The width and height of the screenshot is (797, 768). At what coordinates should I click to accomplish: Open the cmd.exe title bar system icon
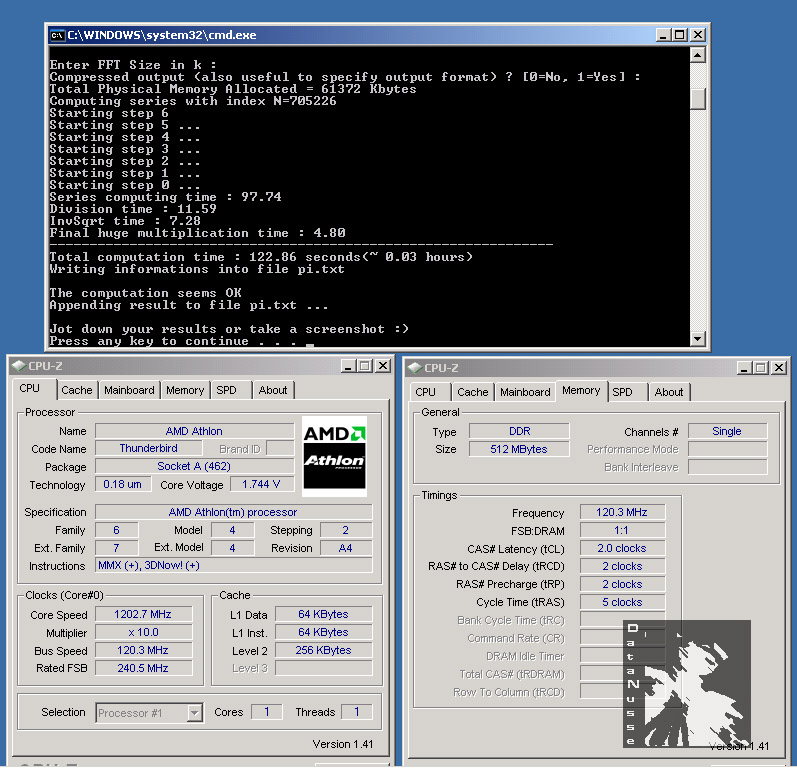pos(57,35)
